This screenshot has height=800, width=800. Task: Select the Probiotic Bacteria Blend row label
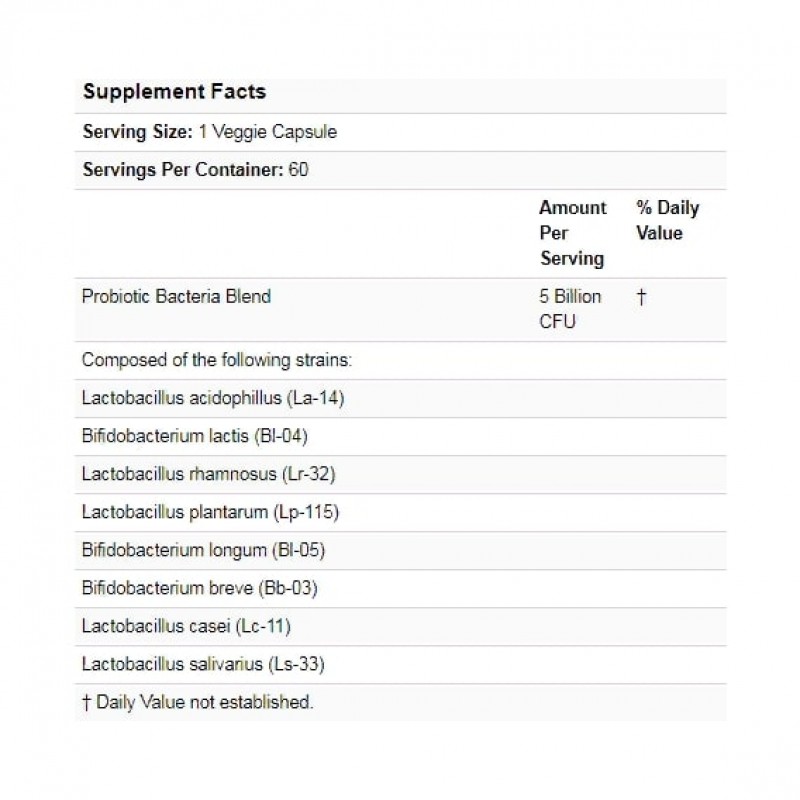tap(176, 296)
